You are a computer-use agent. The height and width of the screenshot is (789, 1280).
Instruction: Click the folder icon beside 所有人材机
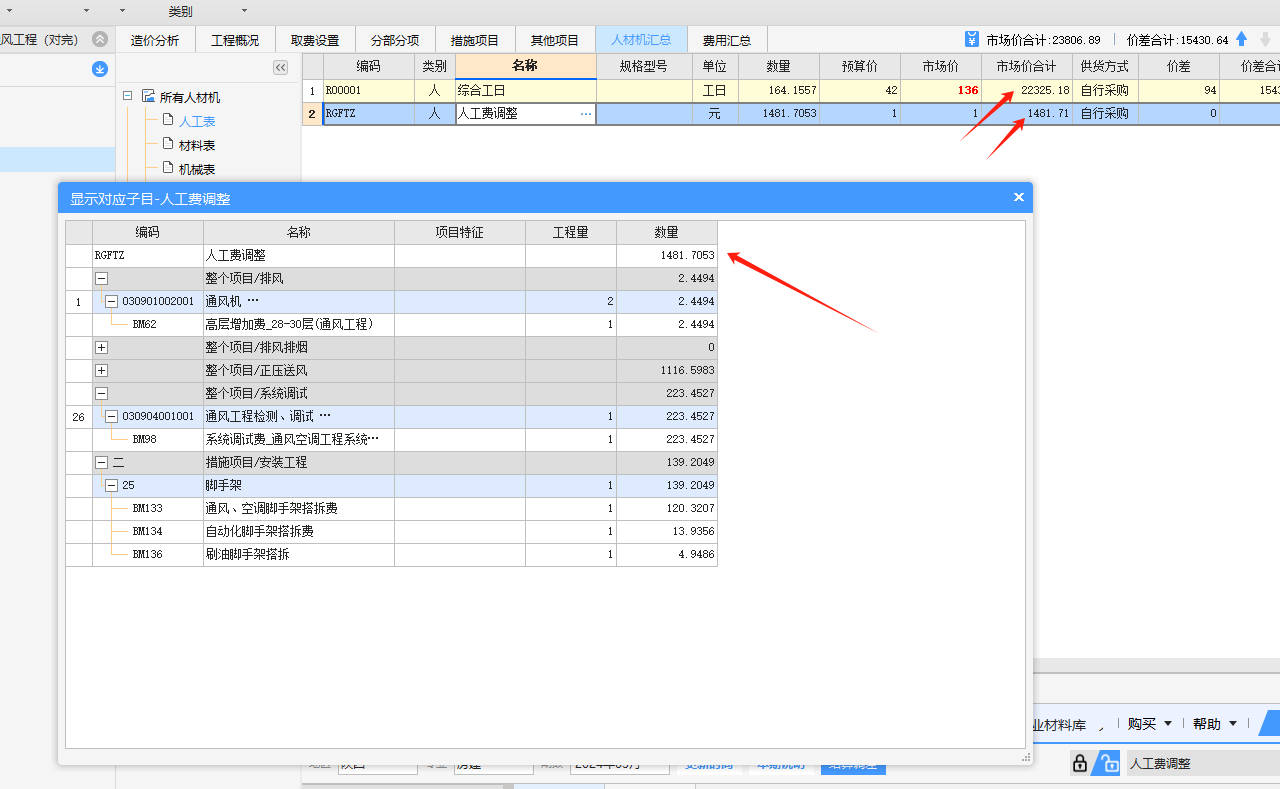pos(148,96)
